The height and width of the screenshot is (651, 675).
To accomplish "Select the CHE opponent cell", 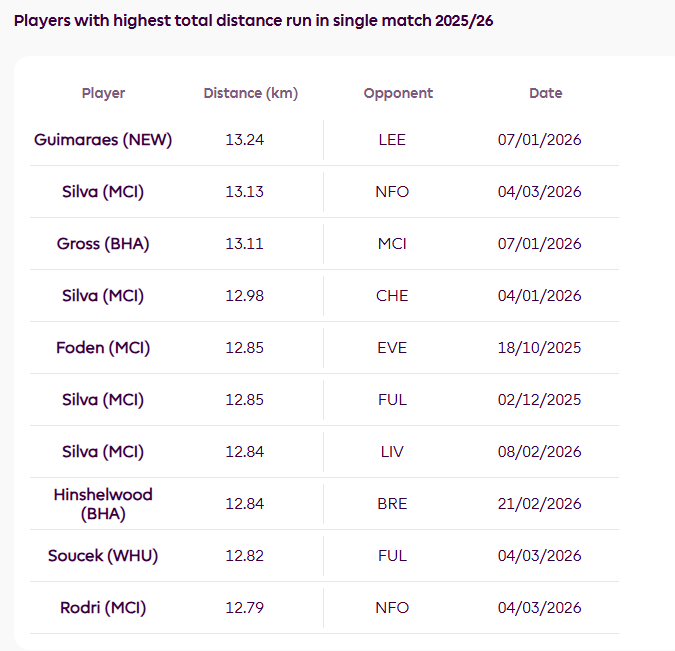I will 392,296.
